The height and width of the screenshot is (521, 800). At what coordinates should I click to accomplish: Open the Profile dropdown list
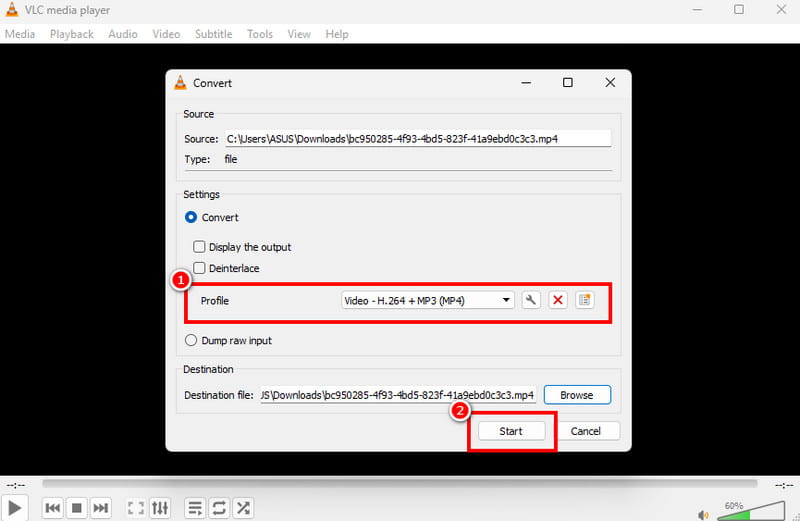pos(428,300)
